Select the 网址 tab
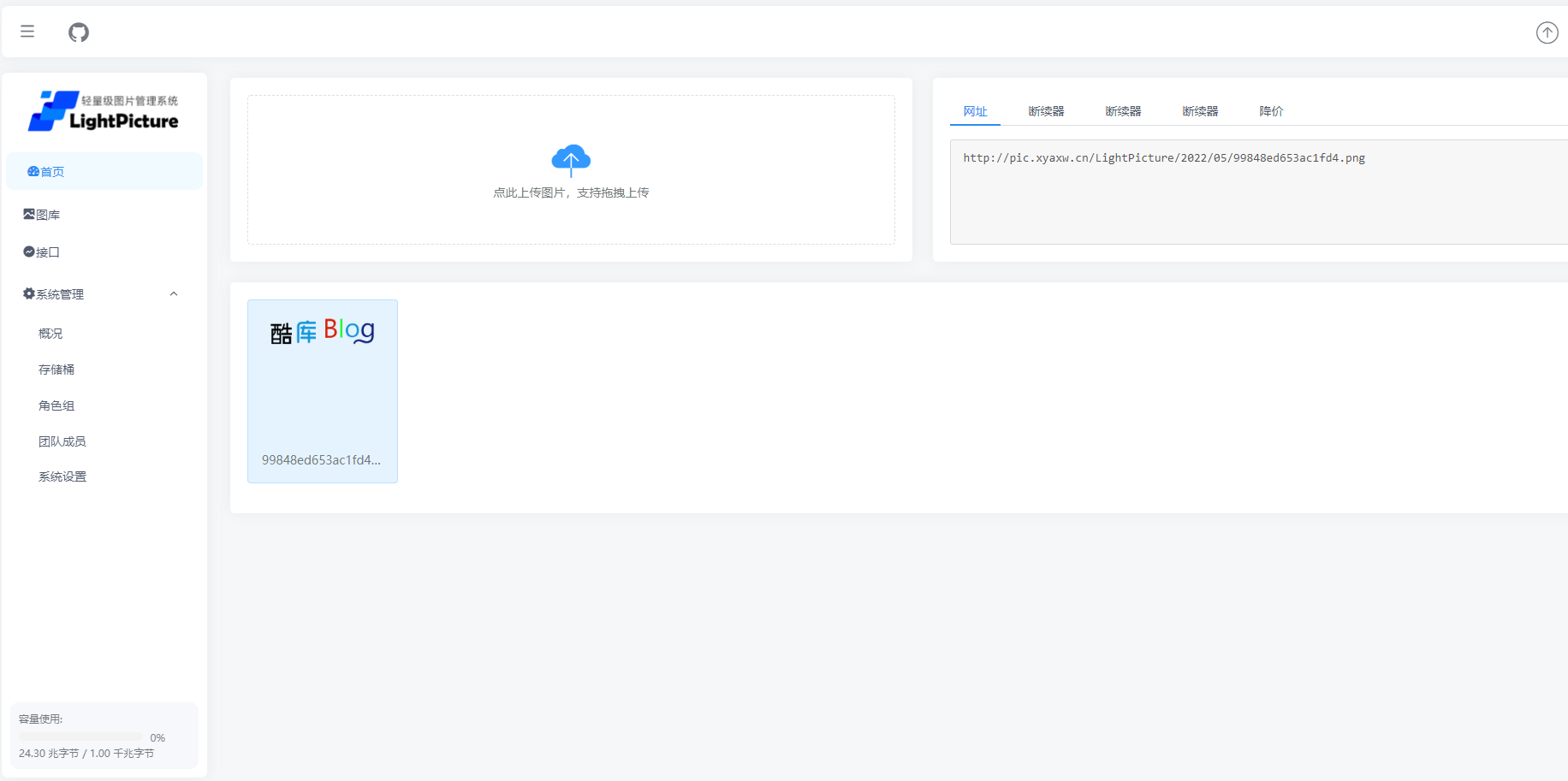The image size is (1568, 781). 975,111
